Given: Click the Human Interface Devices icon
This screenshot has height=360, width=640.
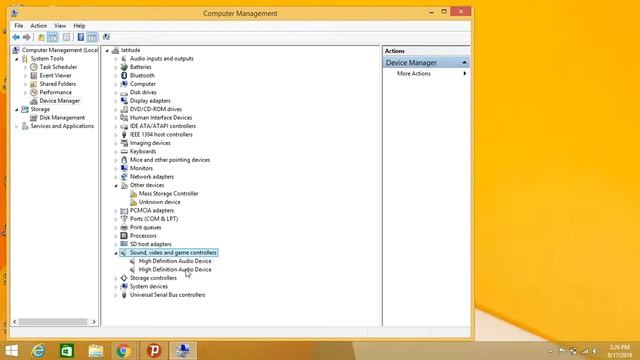Looking at the screenshot, I should (124, 118).
